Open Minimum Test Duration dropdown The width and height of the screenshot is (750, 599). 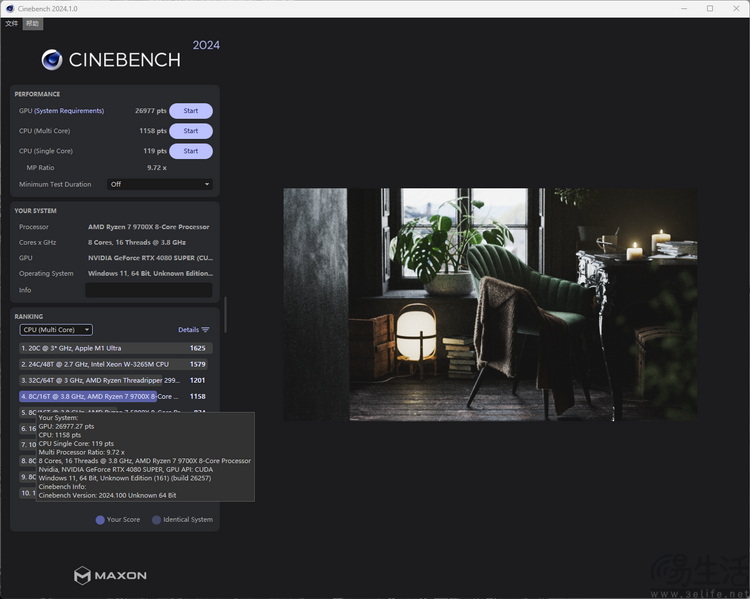tap(160, 184)
